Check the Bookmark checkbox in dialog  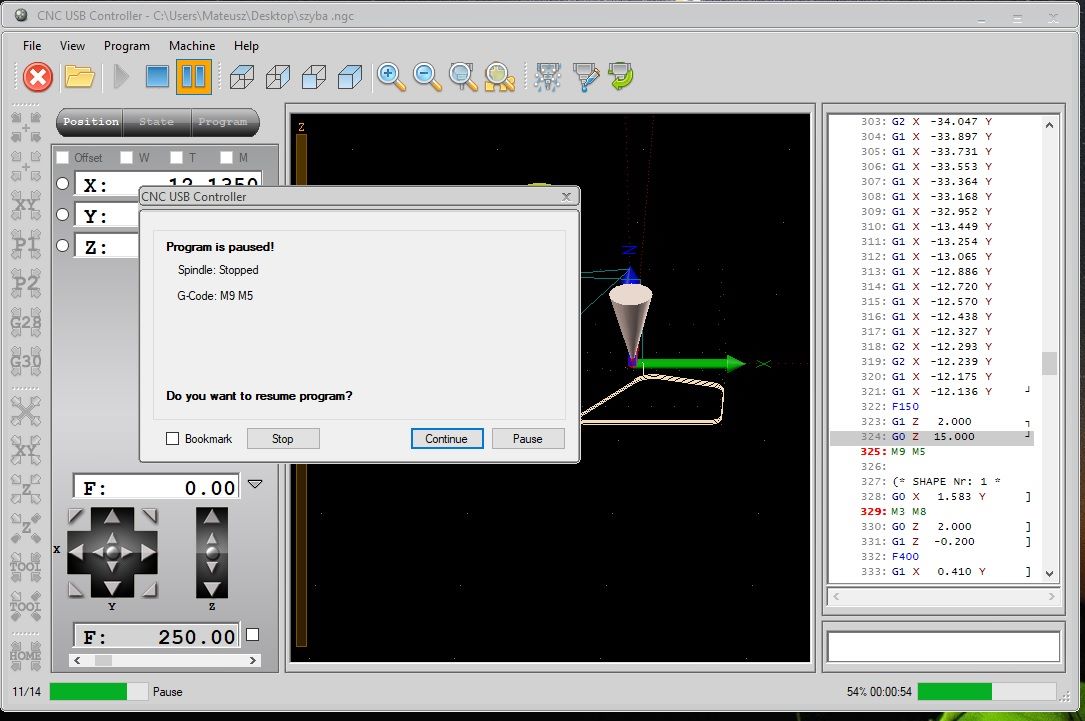pyautogui.click(x=173, y=439)
